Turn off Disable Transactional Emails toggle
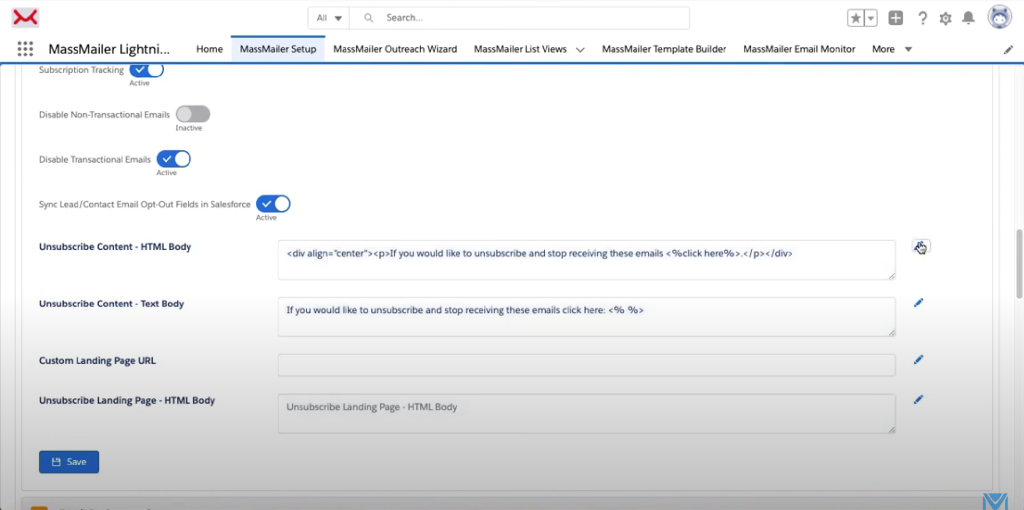 pos(174,159)
